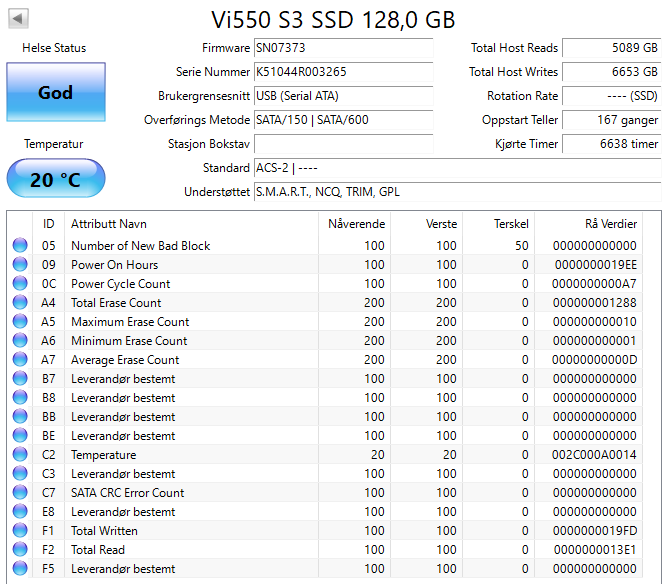Viewport: 669px width, 584px height.
Task: Select the Maximum Erase Count attribute name
Action: click(130, 322)
